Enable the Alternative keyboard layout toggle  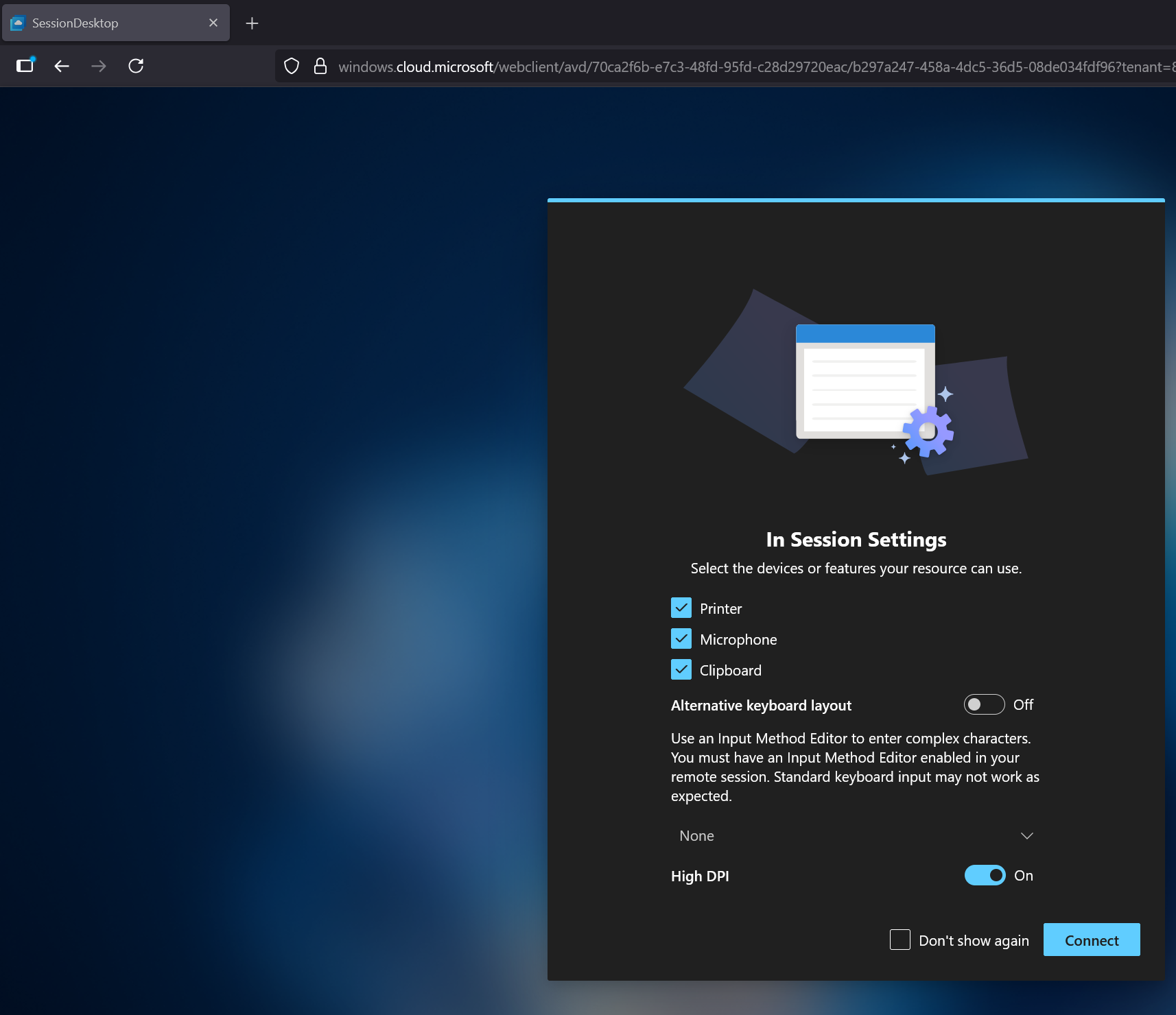click(984, 704)
